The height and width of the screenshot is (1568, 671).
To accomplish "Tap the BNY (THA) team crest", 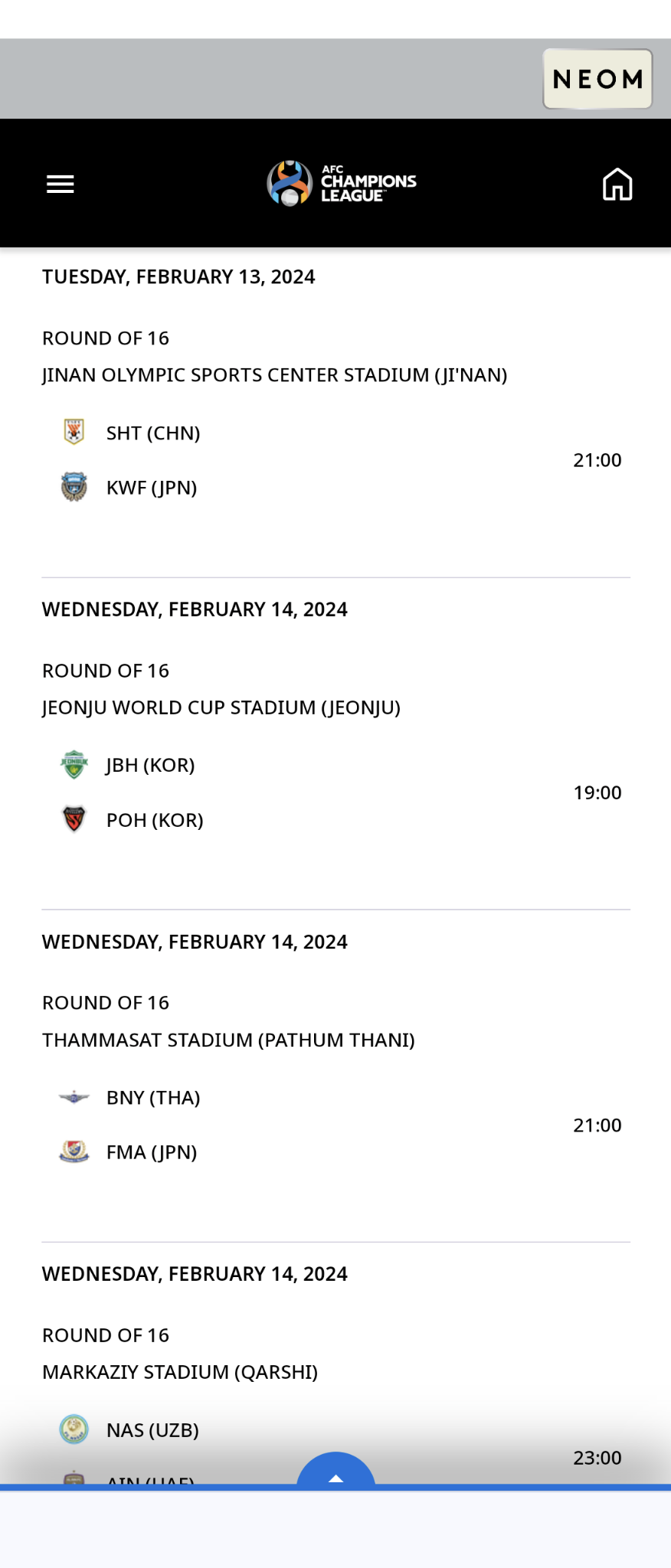I will pos(74,1097).
